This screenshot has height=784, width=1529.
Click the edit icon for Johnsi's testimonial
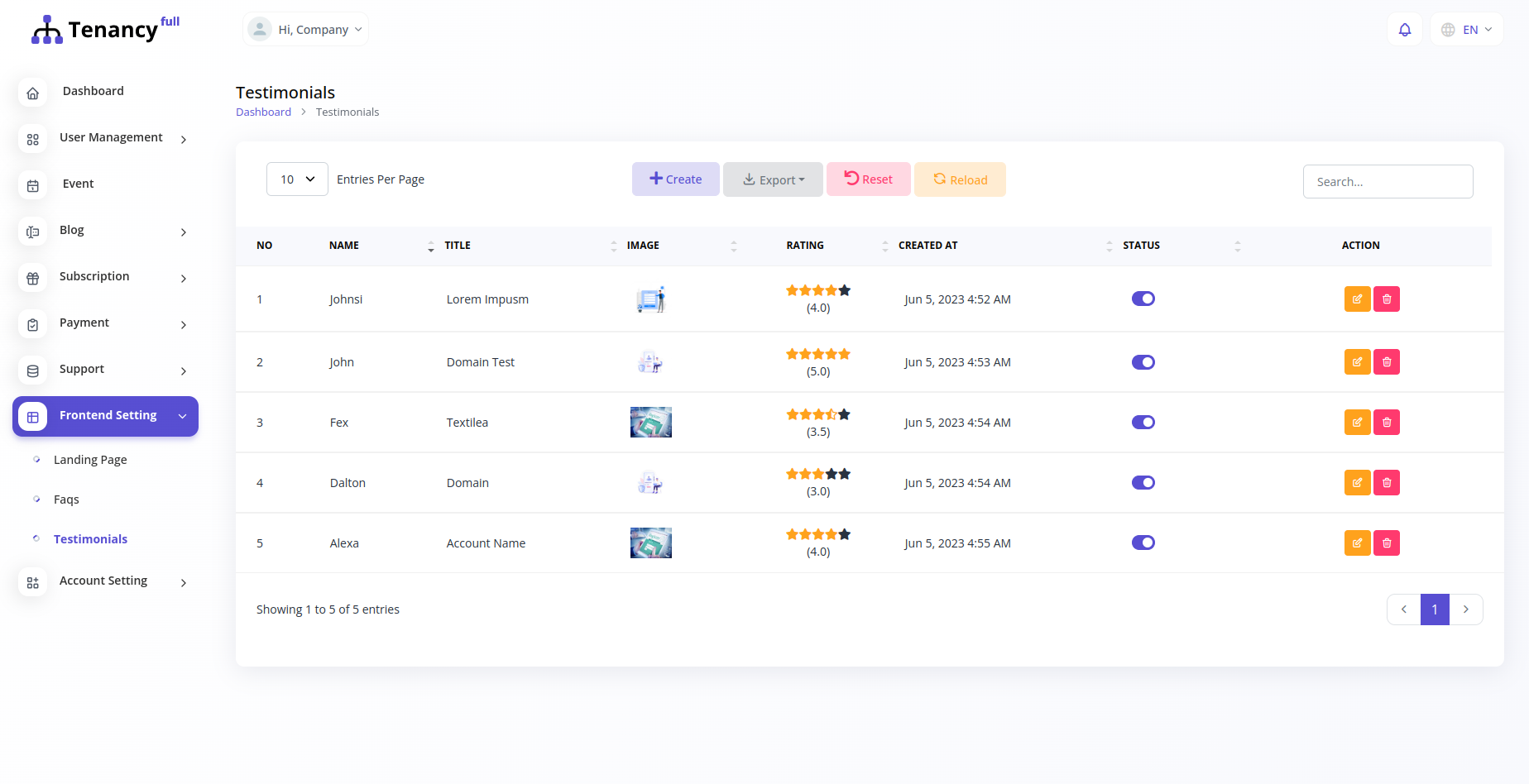(1357, 299)
